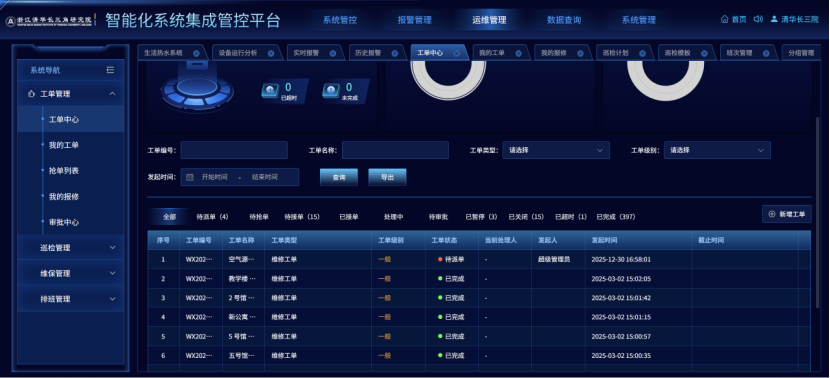Focus the 工单名称 input field

coord(395,150)
